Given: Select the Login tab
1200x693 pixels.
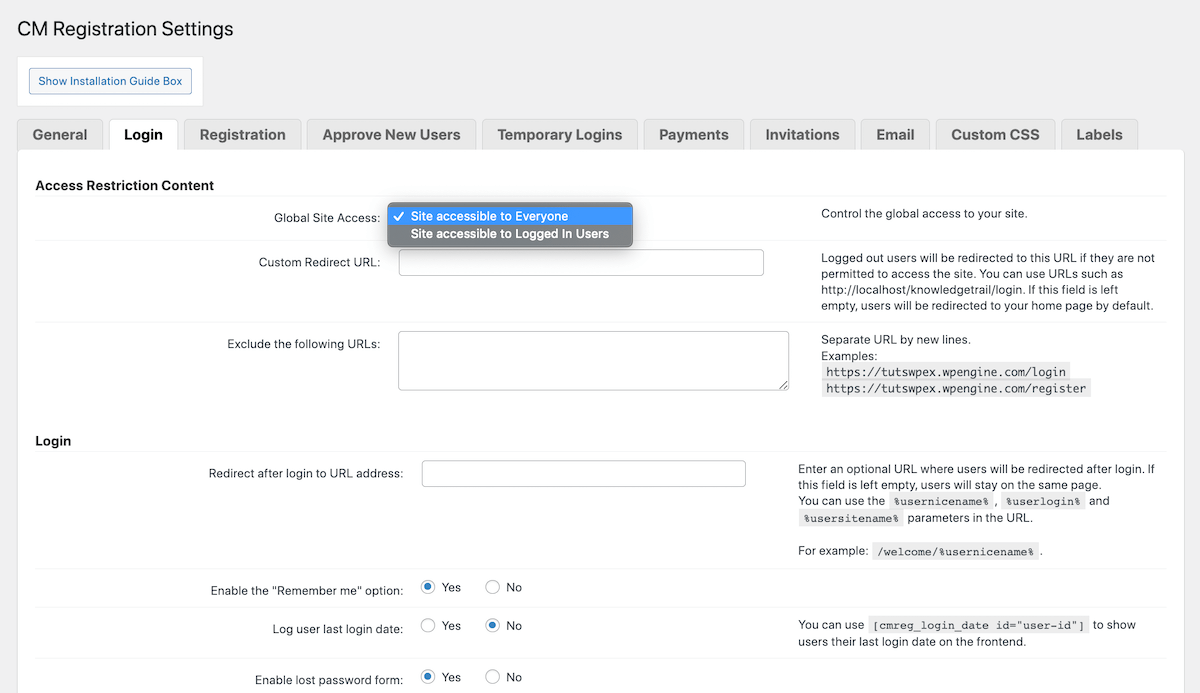Looking at the screenshot, I should pos(143,135).
